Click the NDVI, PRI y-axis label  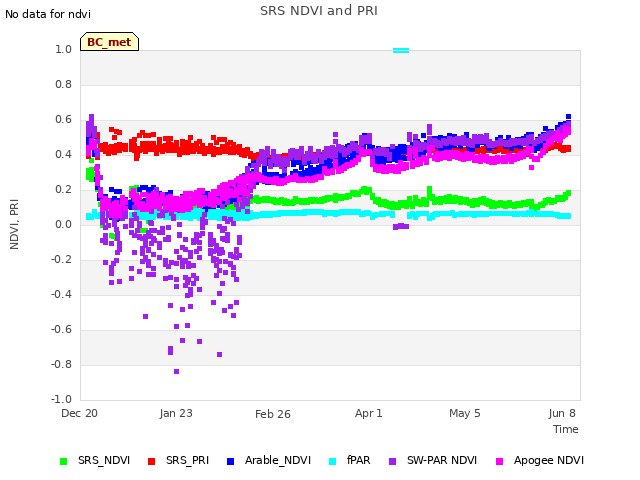click(14, 224)
